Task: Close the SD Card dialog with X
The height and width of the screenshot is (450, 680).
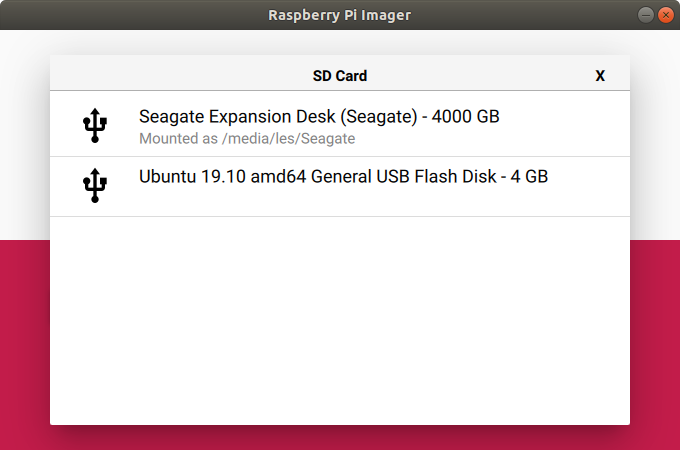Action: tap(600, 76)
